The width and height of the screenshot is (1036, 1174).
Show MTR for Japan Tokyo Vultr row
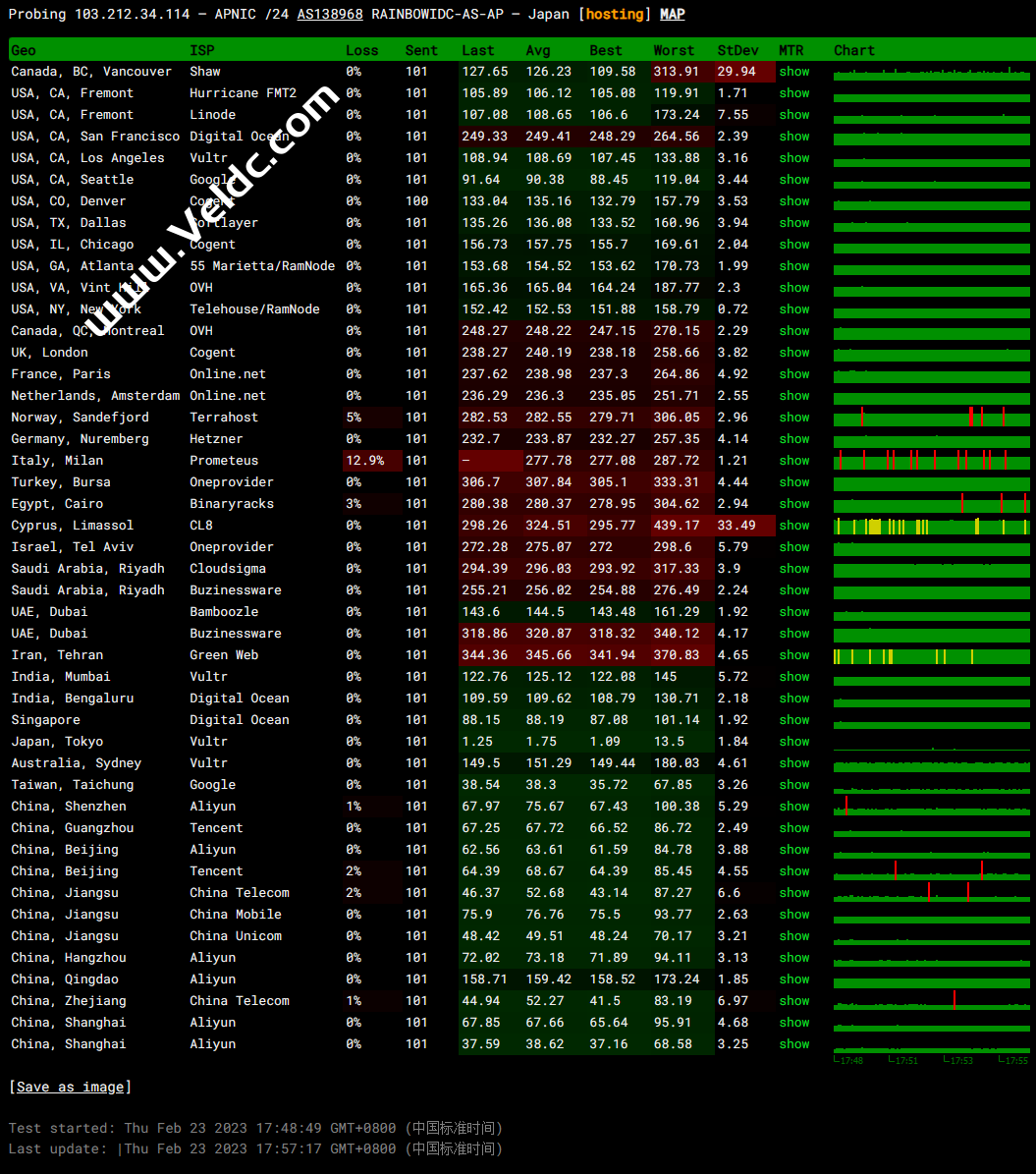point(794,742)
